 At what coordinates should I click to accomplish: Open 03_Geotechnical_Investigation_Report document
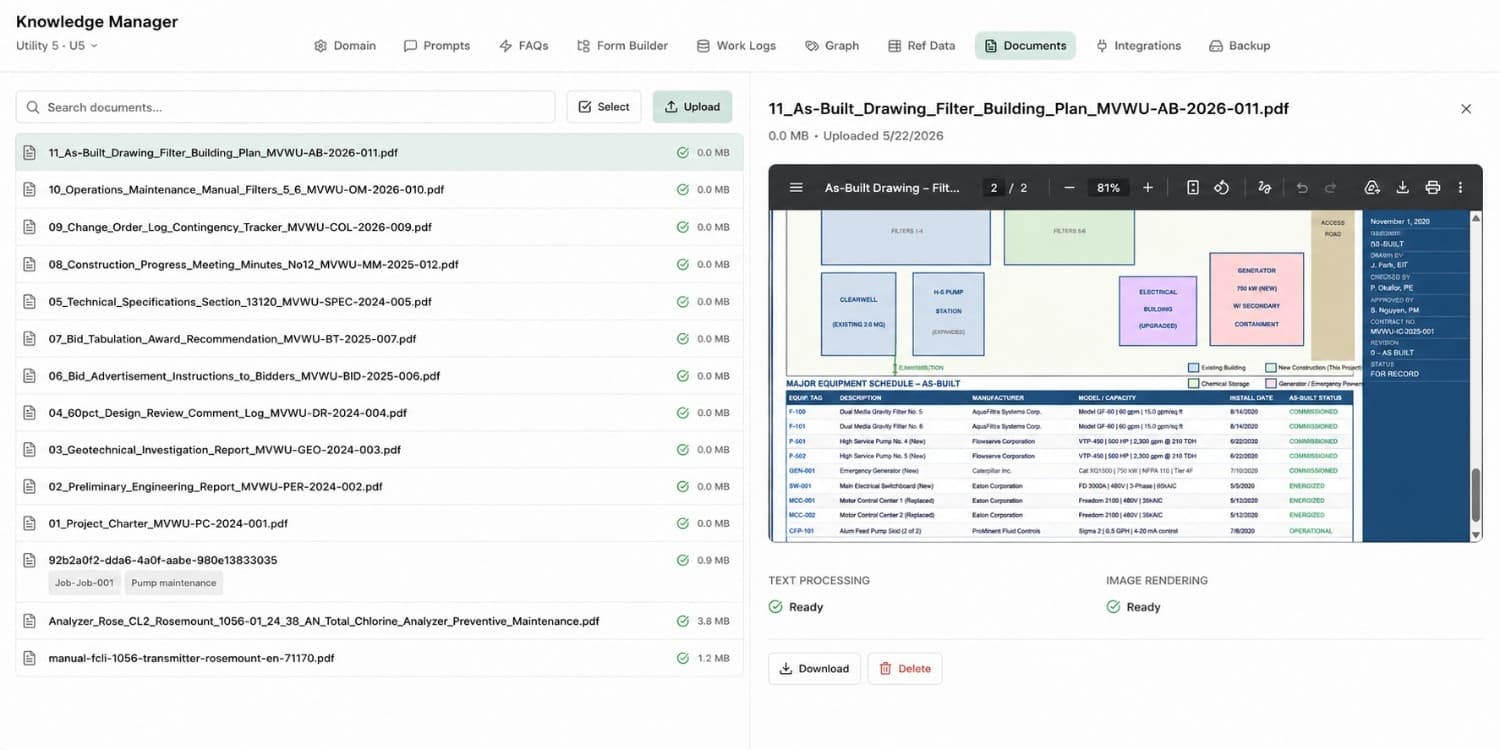pos(379,449)
